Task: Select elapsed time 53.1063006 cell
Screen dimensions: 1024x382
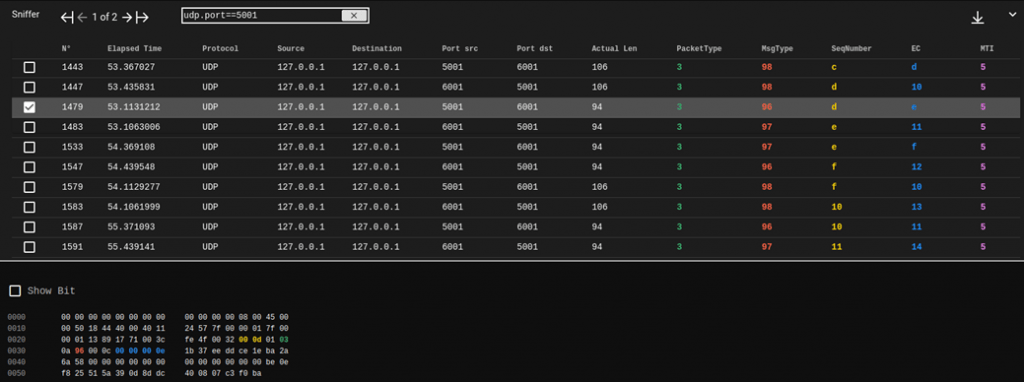Action: coord(134,127)
